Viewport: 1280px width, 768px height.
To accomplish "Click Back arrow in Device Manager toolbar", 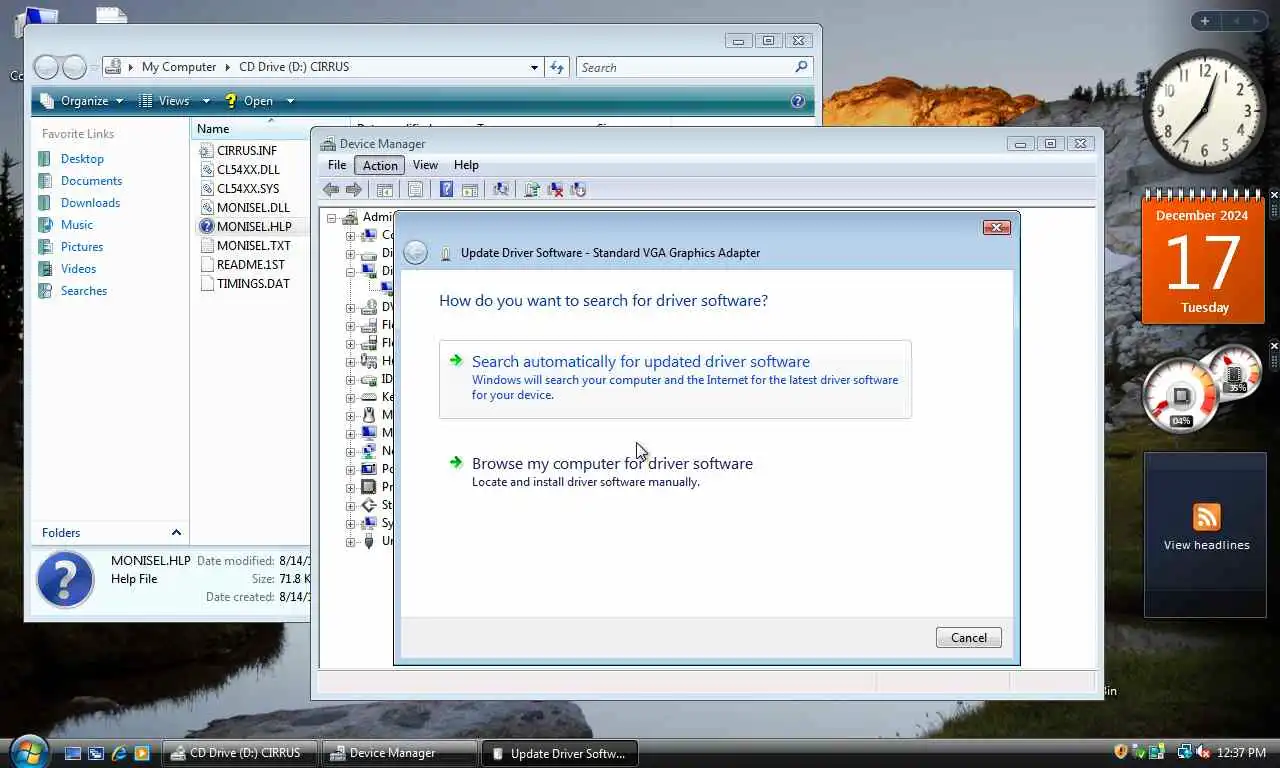I will (x=331, y=189).
